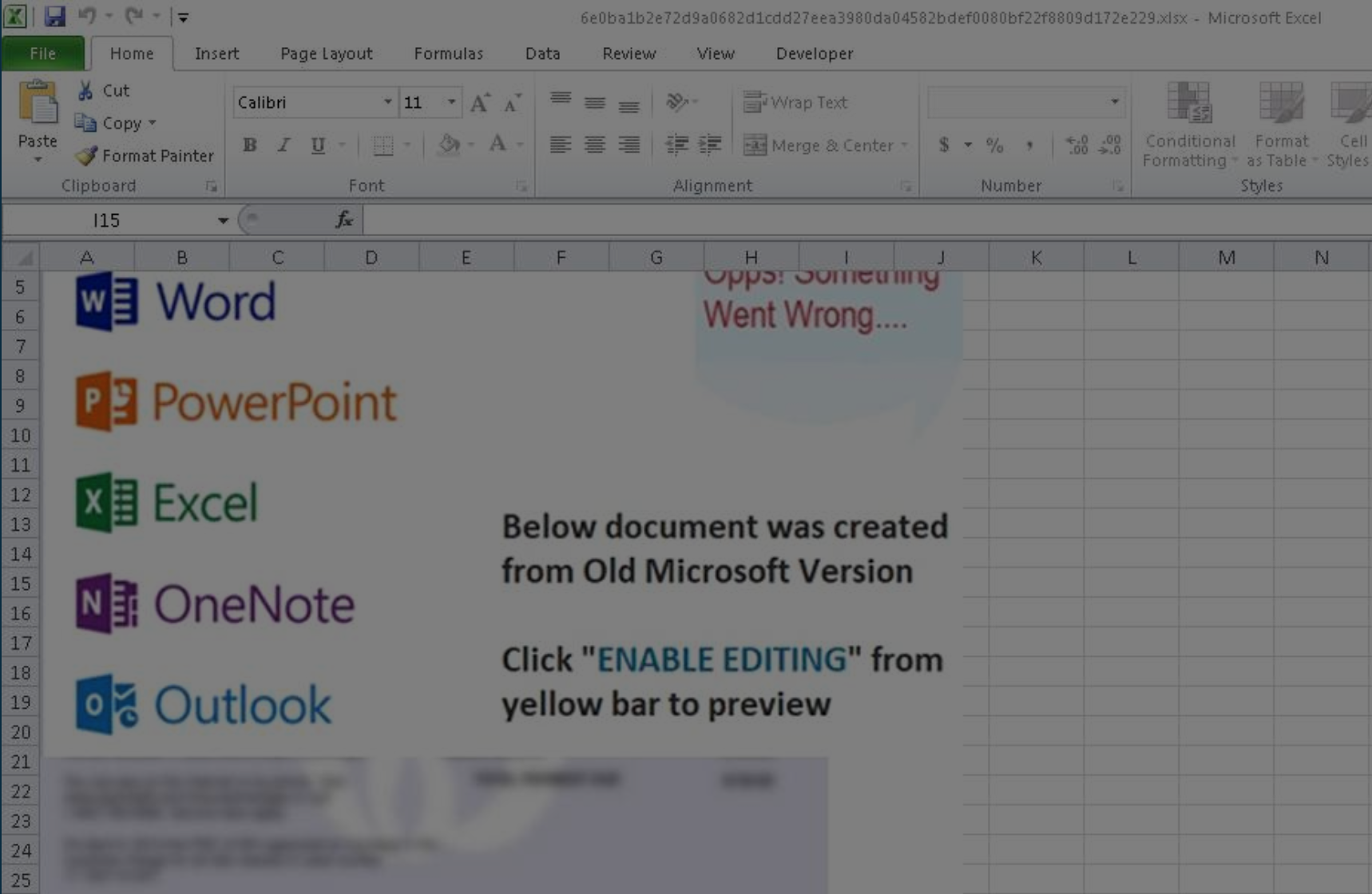Image resolution: width=1372 pixels, height=894 pixels.
Task: Switch to the View tab
Action: pos(715,53)
